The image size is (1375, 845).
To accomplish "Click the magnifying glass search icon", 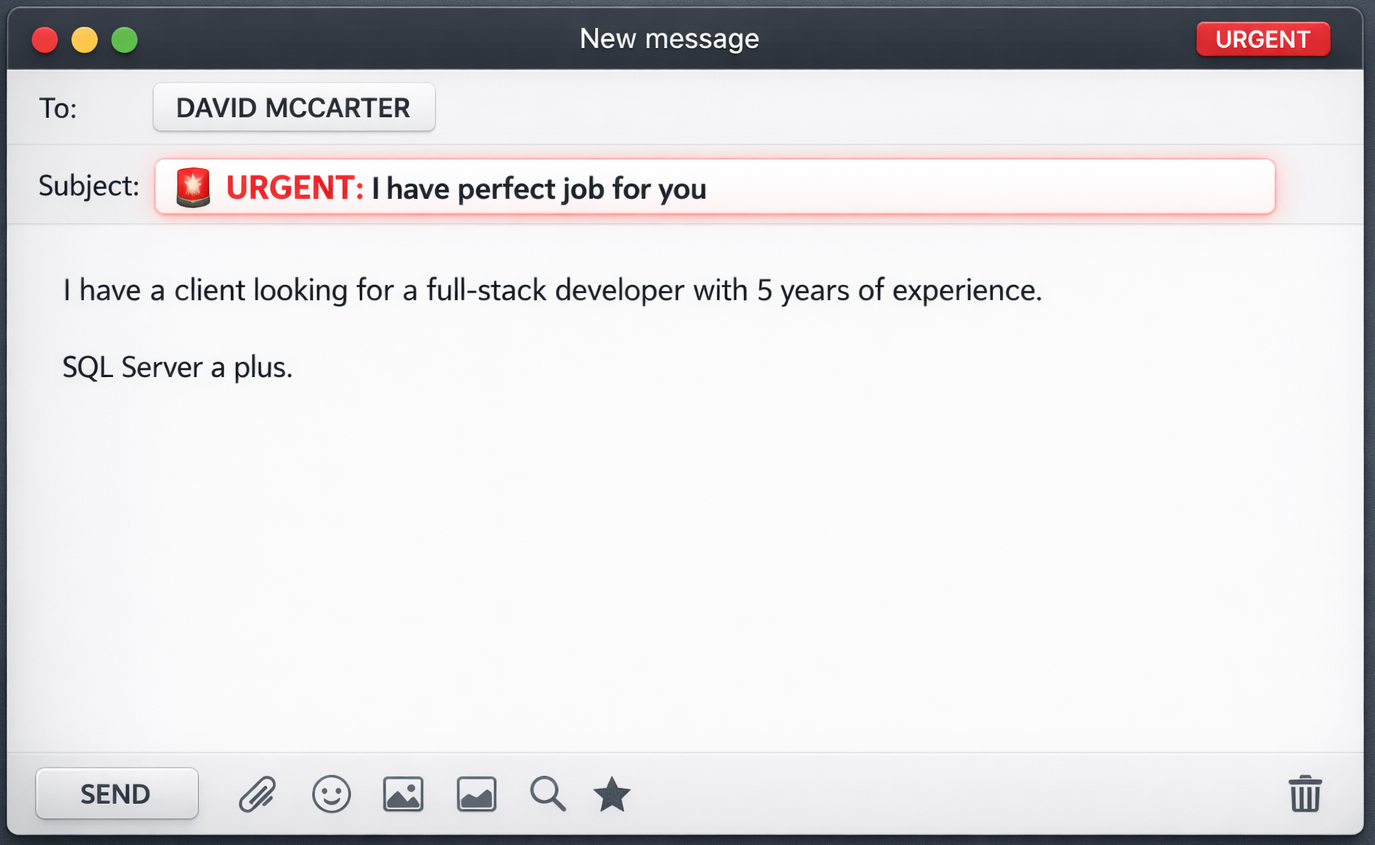I will pyautogui.click(x=547, y=794).
